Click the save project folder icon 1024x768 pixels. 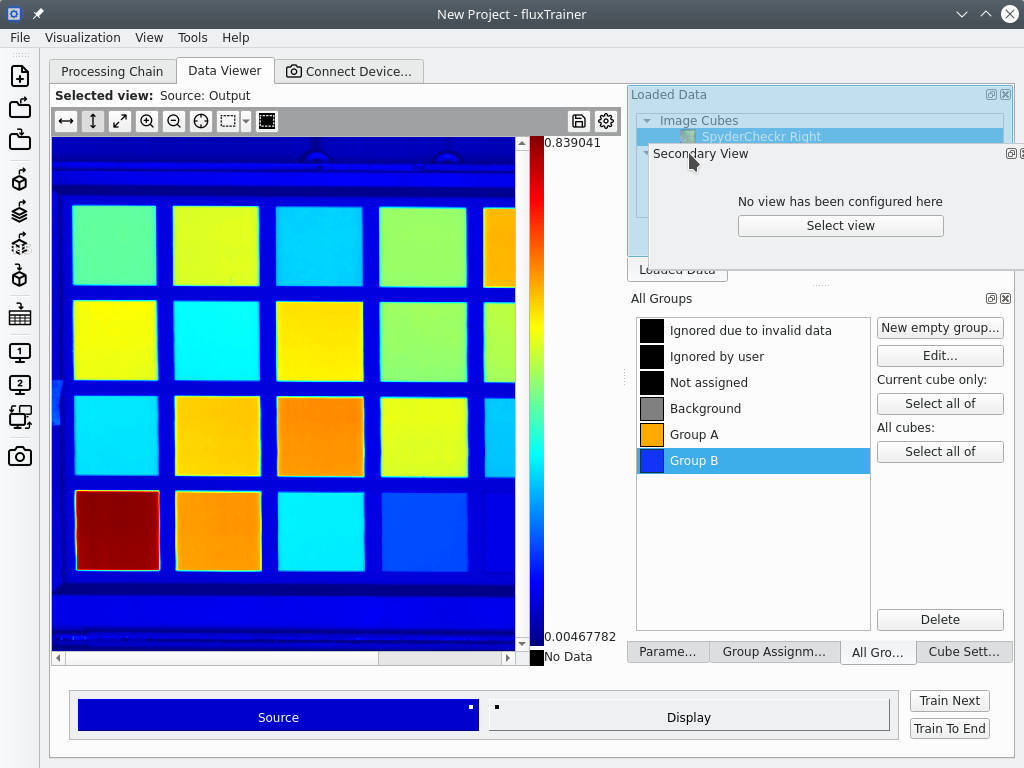point(20,140)
